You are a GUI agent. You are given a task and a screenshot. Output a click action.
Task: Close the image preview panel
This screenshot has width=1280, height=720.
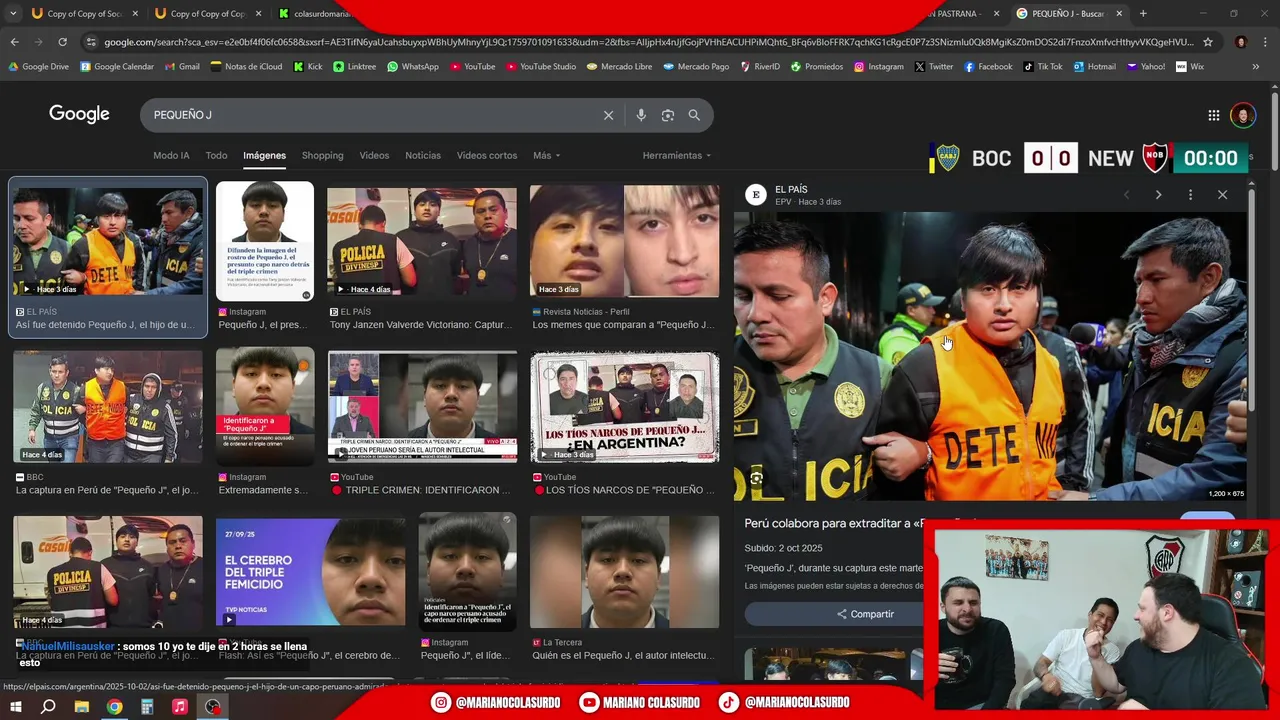point(1222,195)
